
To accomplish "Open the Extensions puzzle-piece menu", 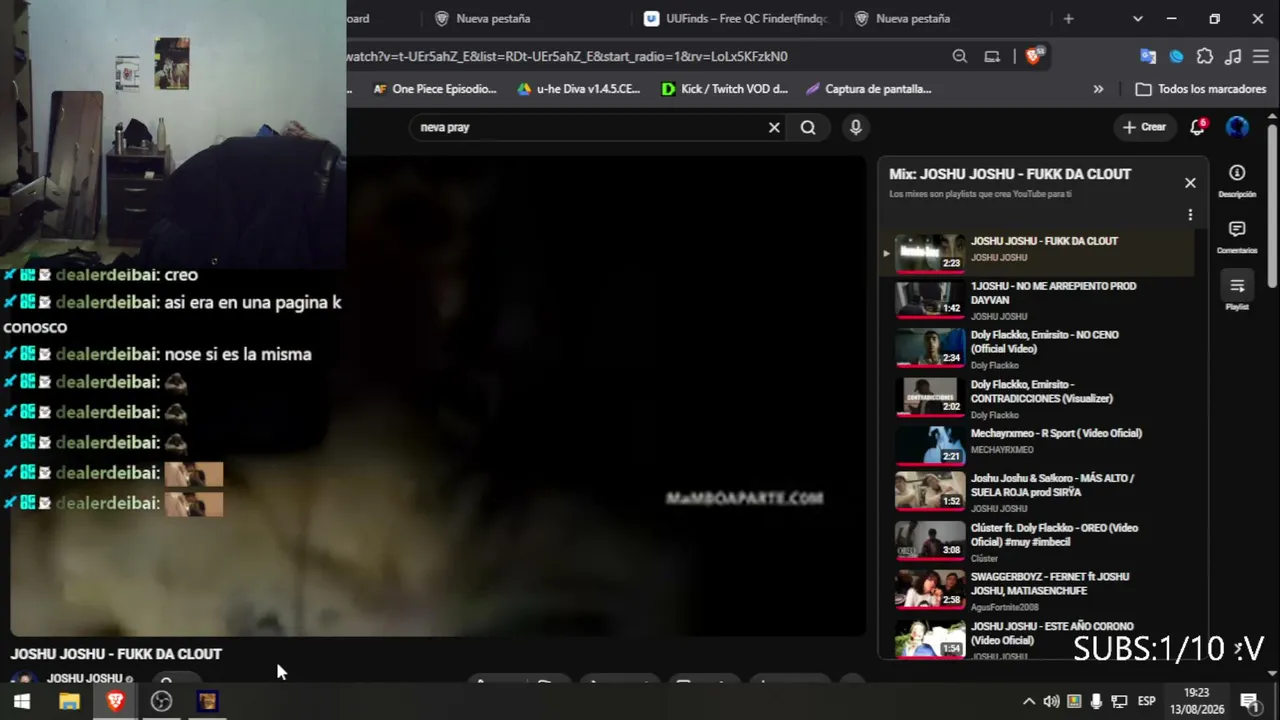I will 1205,56.
